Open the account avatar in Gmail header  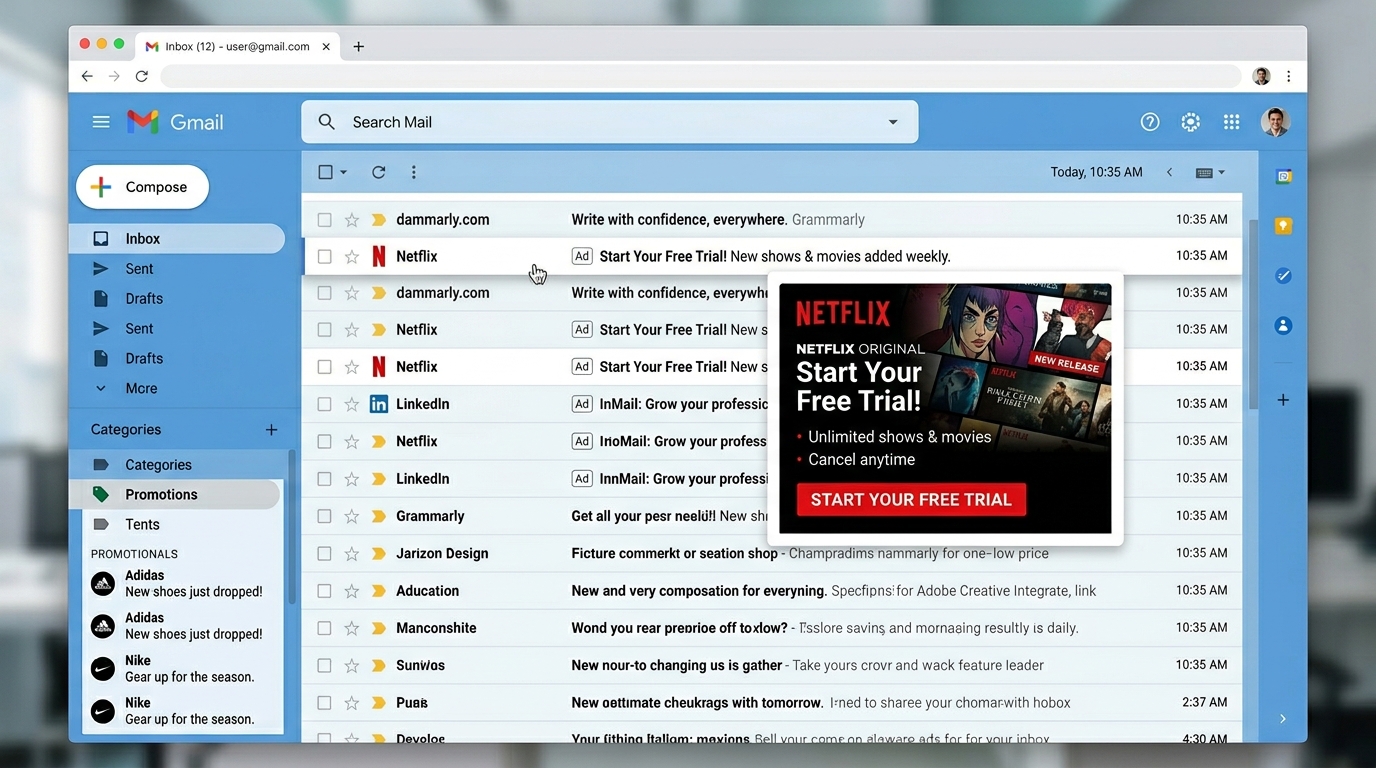tap(1275, 122)
